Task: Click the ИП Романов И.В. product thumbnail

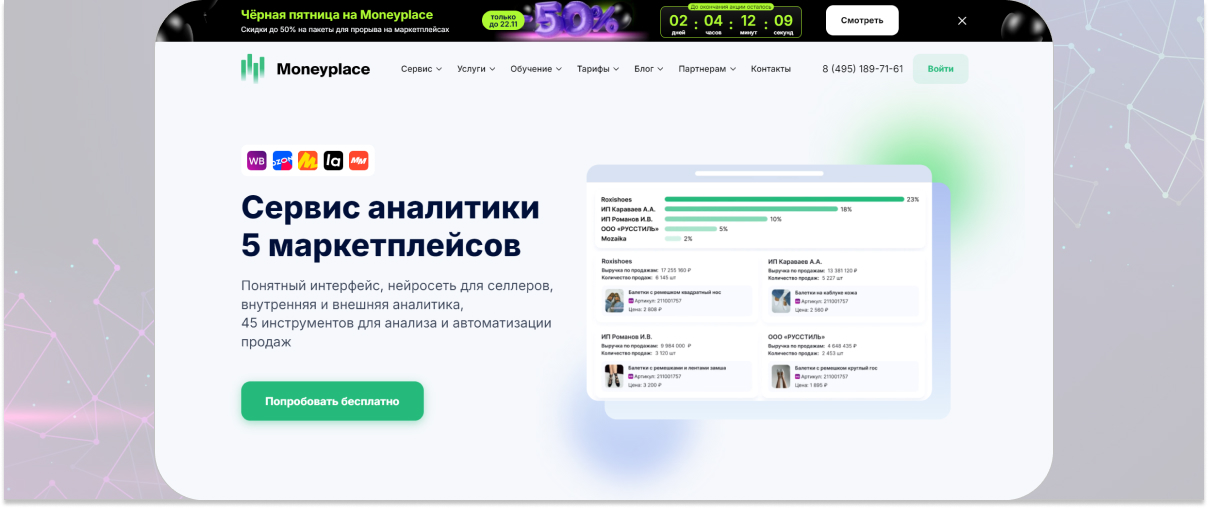Action: 614,376
